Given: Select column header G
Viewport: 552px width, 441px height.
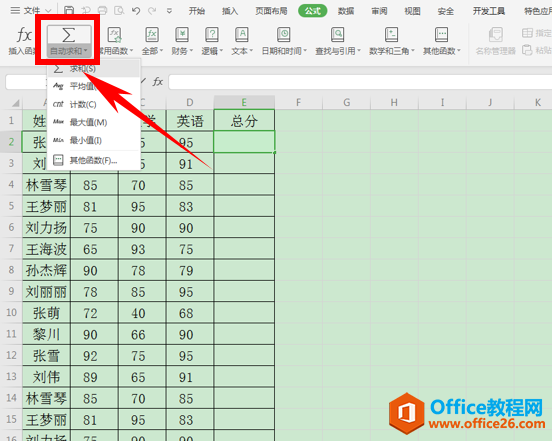Looking at the screenshot, I should pos(346,102).
